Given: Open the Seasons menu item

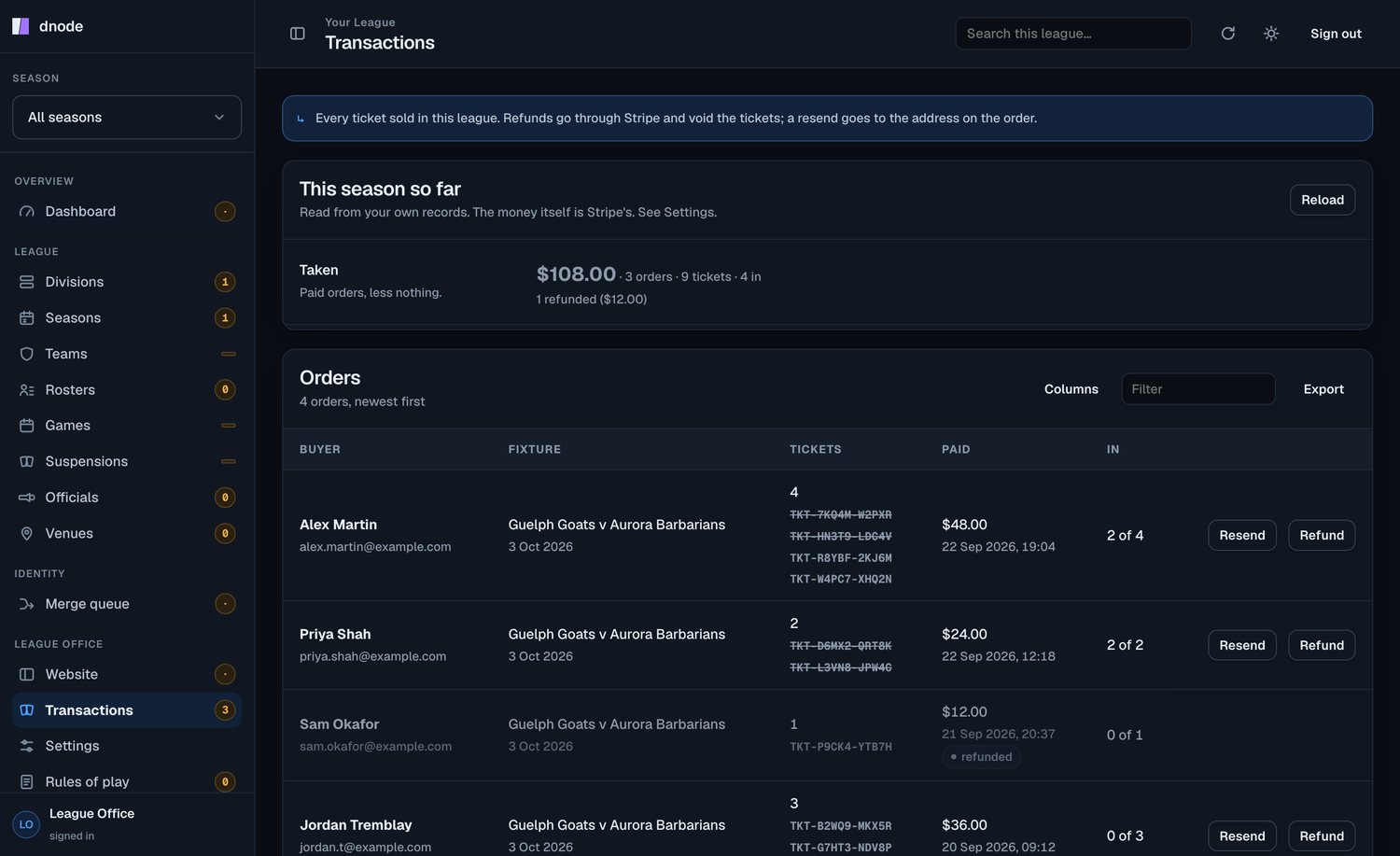Looking at the screenshot, I should [127, 318].
